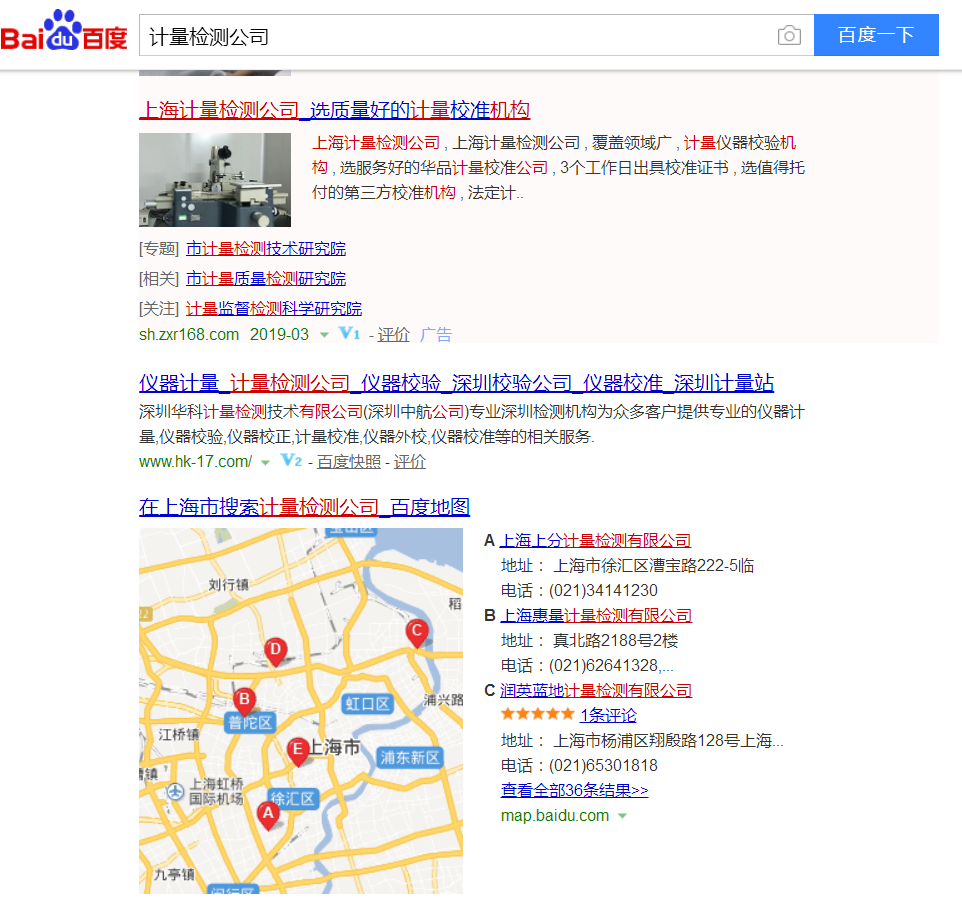Click the map.baidu.com URL text

pos(555,815)
